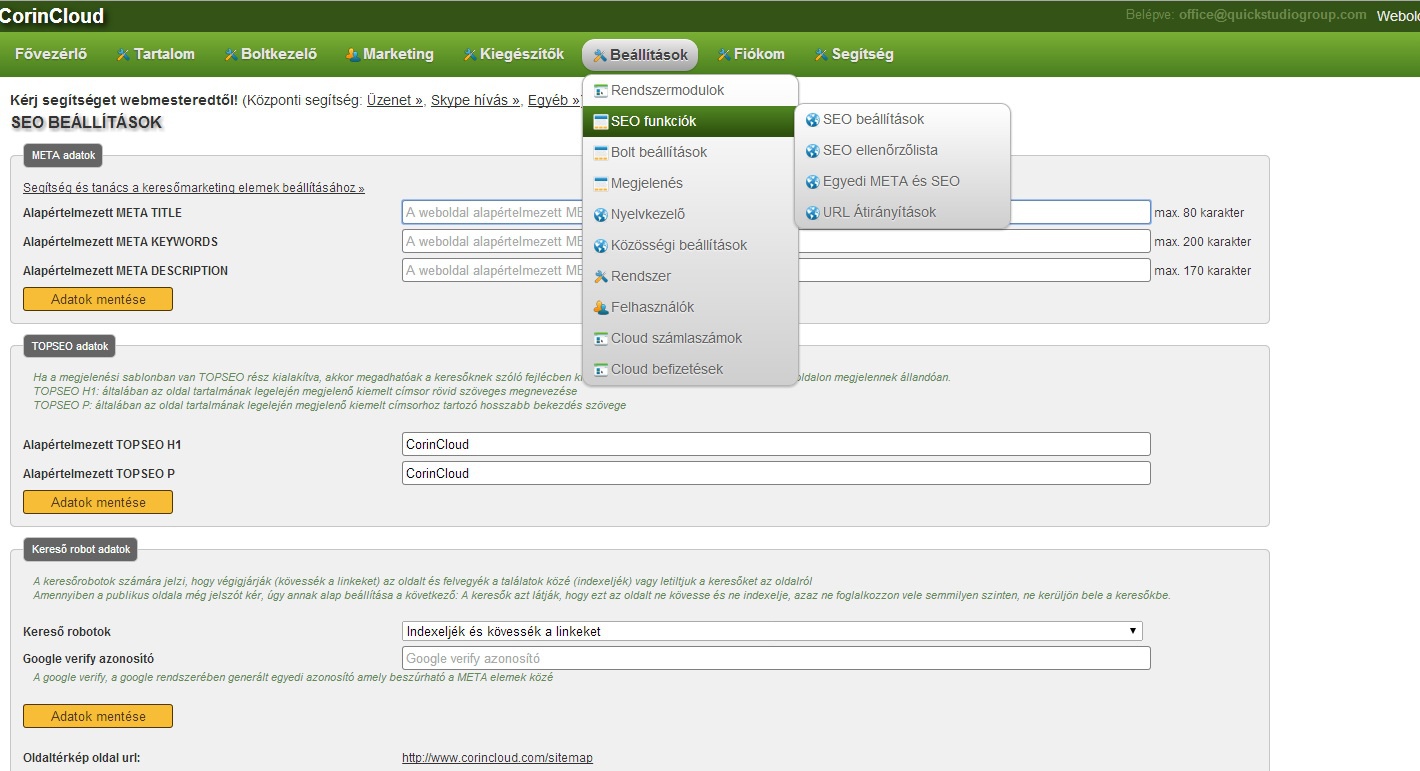Click the icon beside Cloud számlaszámok
This screenshot has height=771, width=1420.
pos(601,339)
